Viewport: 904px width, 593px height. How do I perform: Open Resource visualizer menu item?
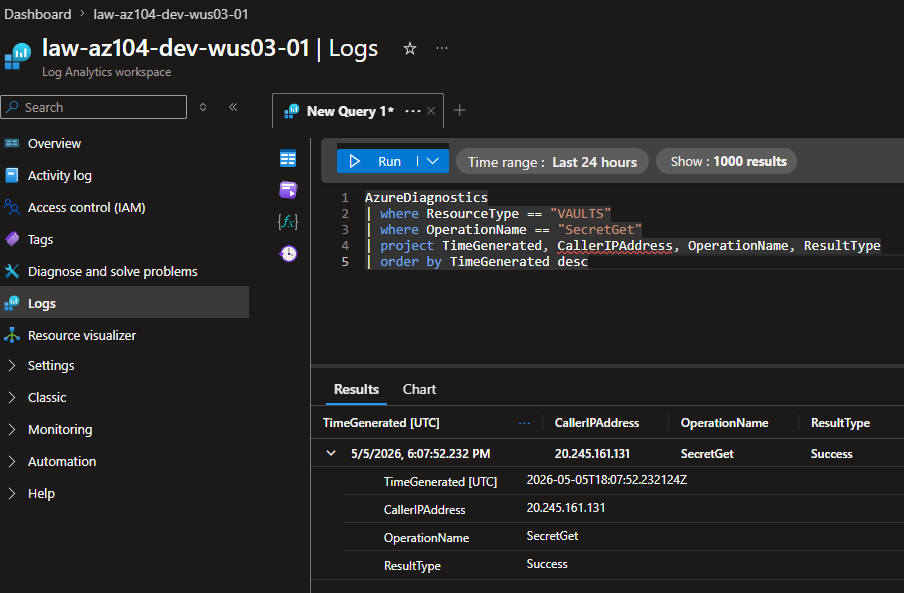click(x=82, y=335)
